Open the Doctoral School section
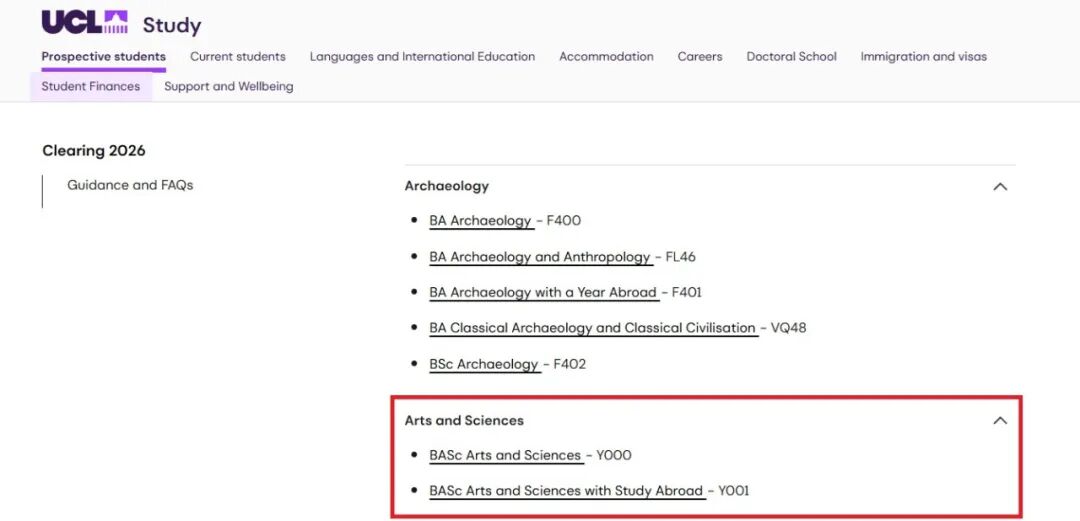 (x=791, y=57)
